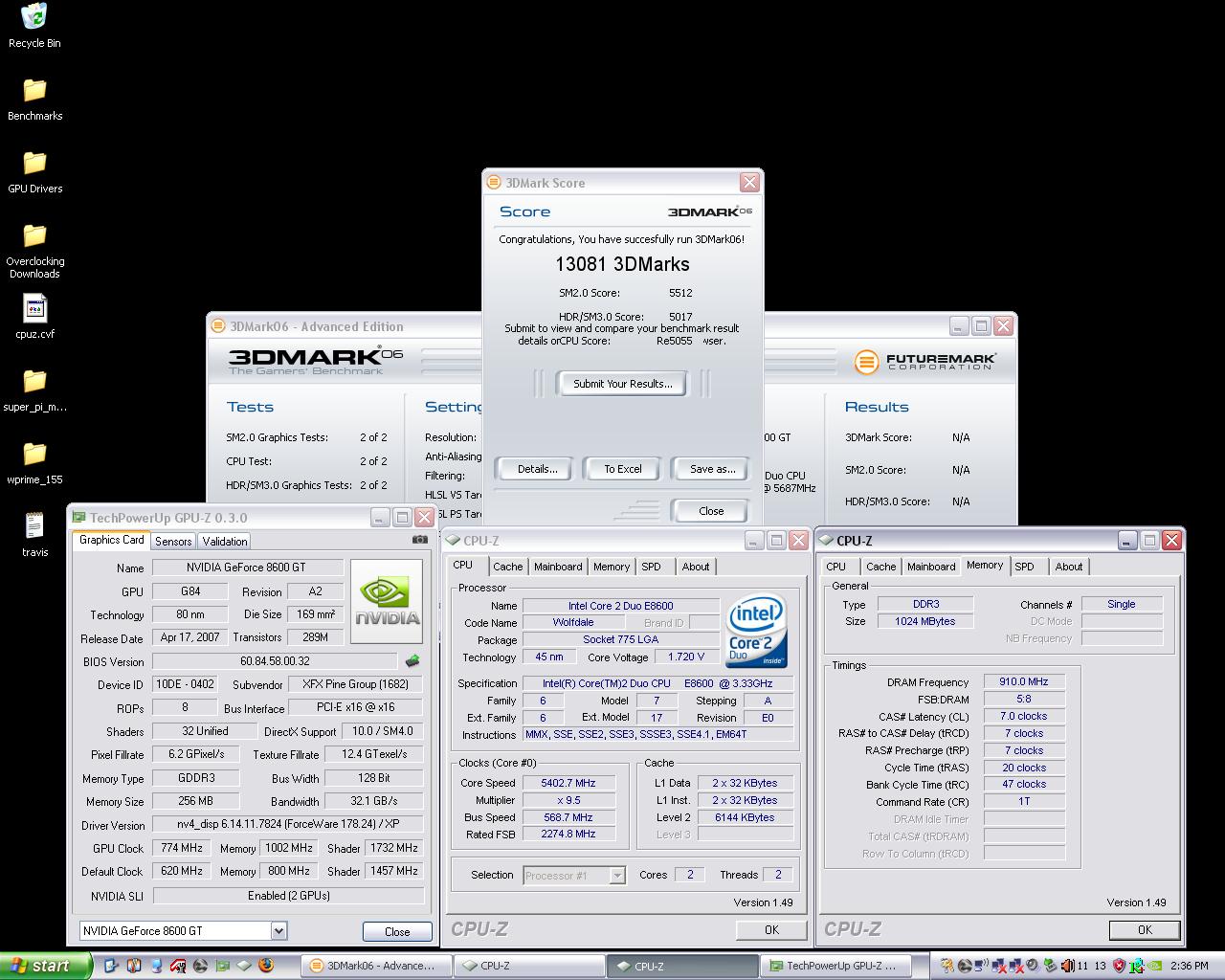Click the Driver Version nv4_disp field
Image resolution: width=1225 pixels, height=980 pixels.
pyautogui.click(x=288, y=824)
